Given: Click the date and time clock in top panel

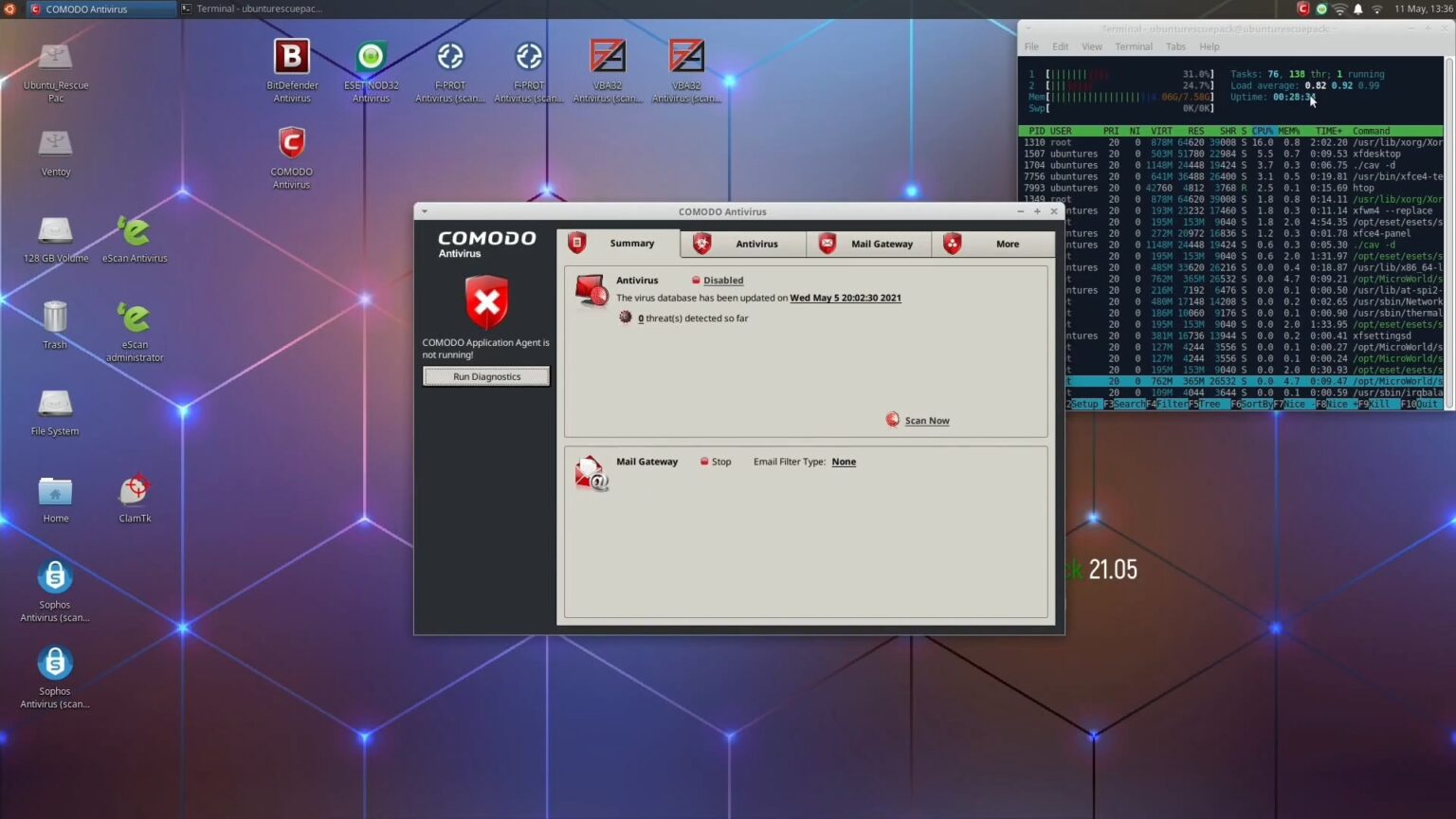Looking at the screenshot, I should click(1423, 9).
